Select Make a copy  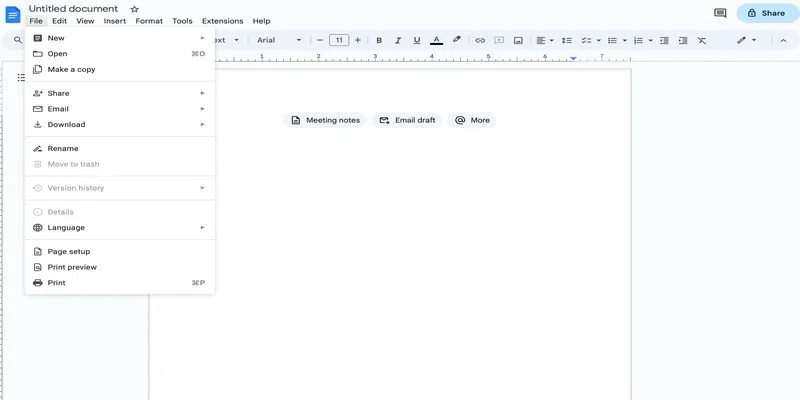(119, 69)
